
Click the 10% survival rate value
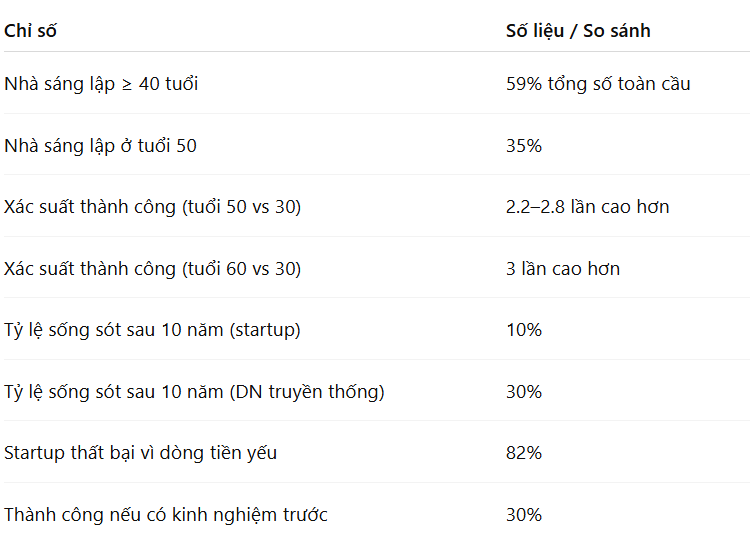524,330
